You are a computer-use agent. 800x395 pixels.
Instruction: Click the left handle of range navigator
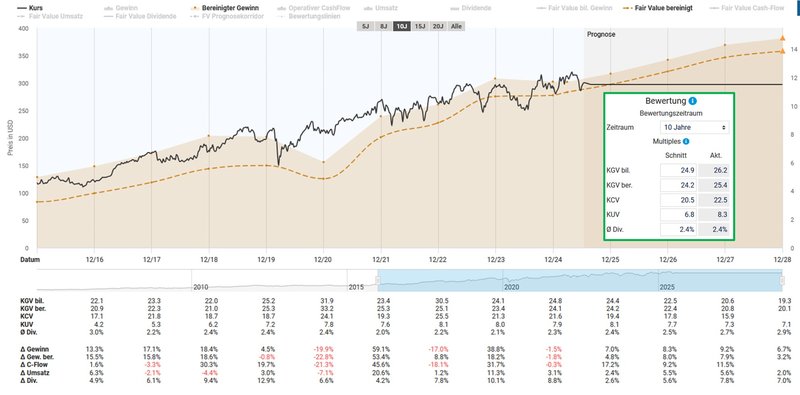(378, 279)
